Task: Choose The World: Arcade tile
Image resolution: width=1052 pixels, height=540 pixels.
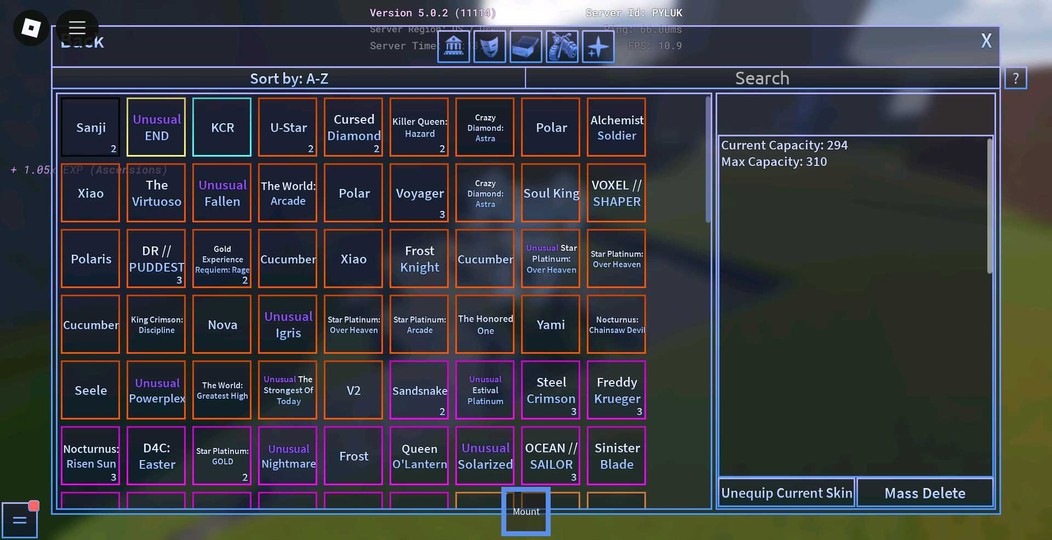Action: point(288,193)
